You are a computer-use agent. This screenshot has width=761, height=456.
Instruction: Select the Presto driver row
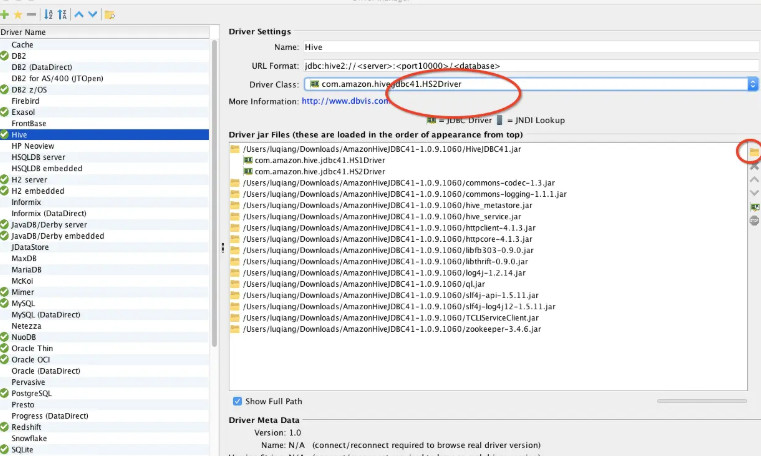click(x=105, y=405)
